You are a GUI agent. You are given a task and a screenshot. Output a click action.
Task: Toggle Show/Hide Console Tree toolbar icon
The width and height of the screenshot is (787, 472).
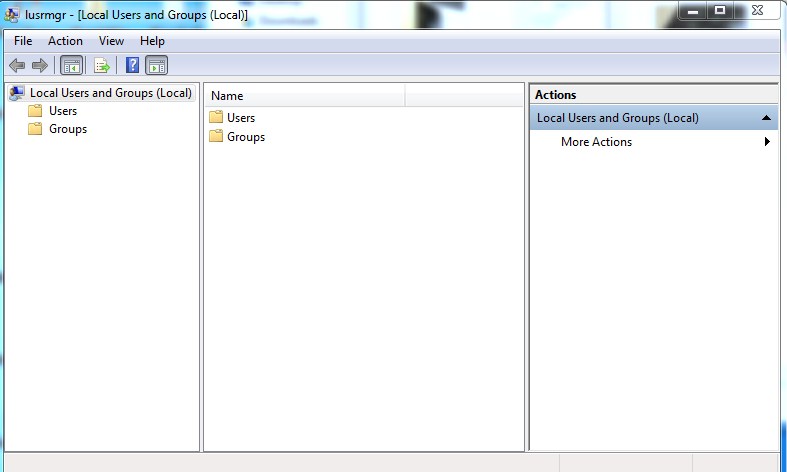71,65
